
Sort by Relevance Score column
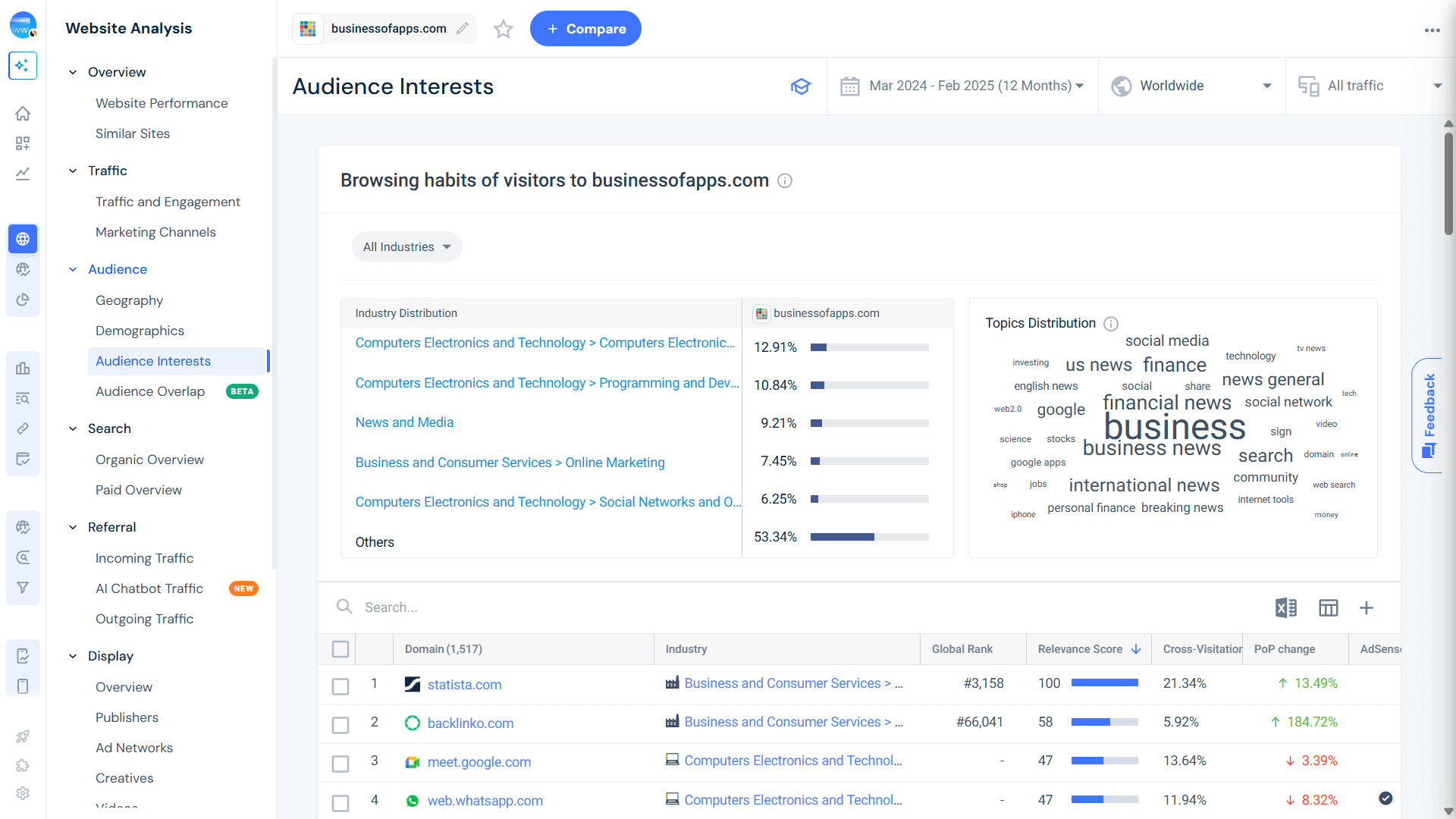coord(1089,649)
